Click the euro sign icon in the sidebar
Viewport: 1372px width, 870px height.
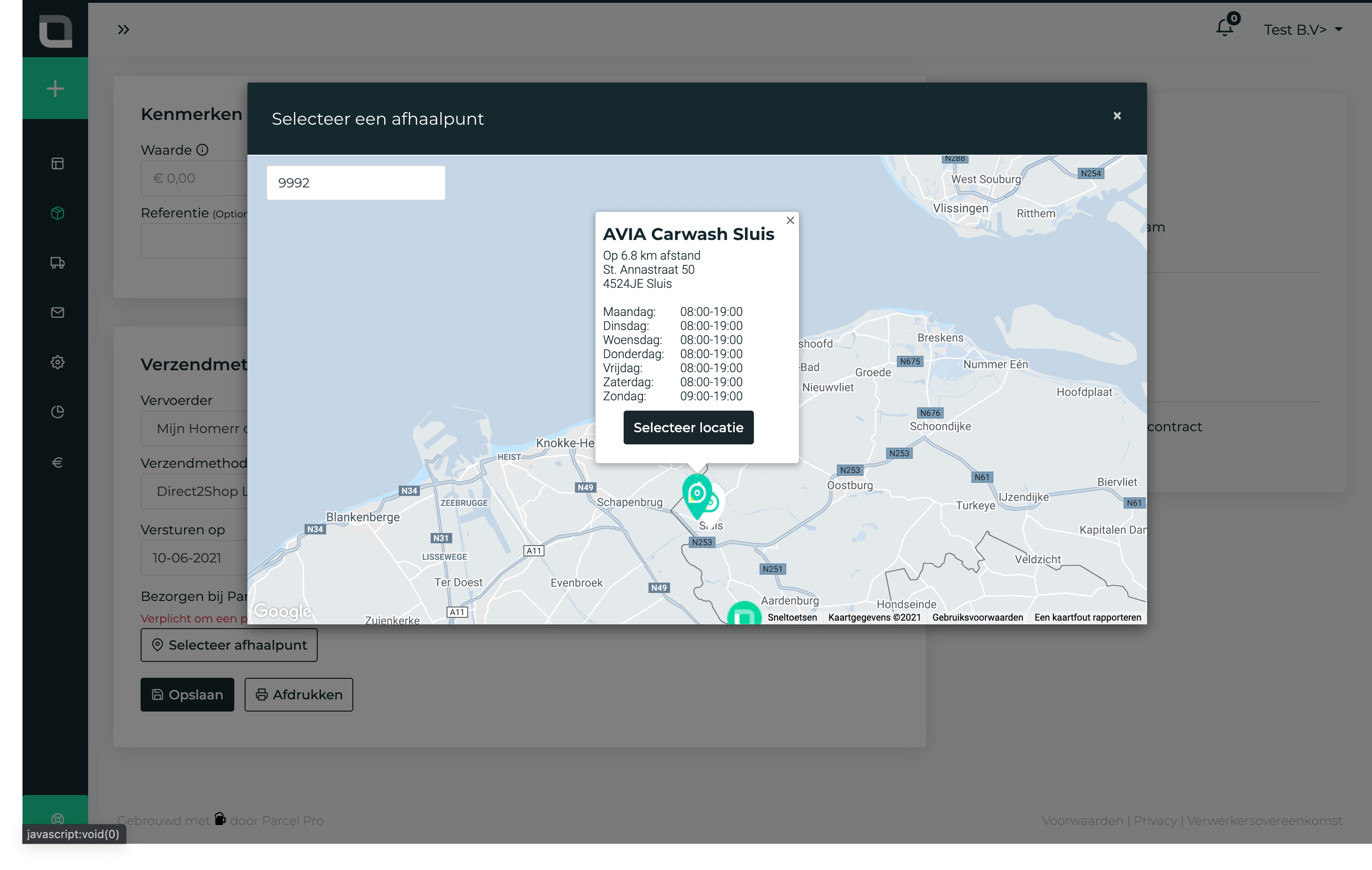pyautogui.click(x=58, y=462)
